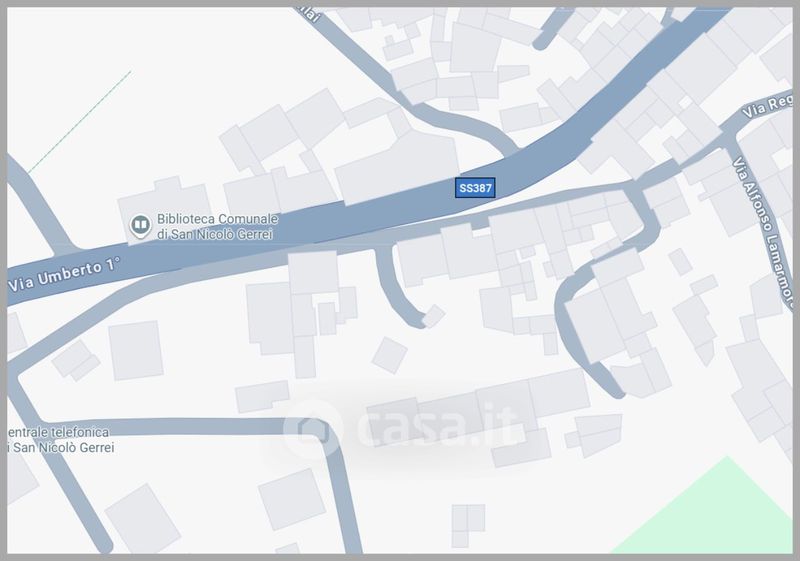Image resolution: width=800 pixels, height=561 pixels.
Task: Click the large square building above Centrale telefonica label
Action: (136, 350)
